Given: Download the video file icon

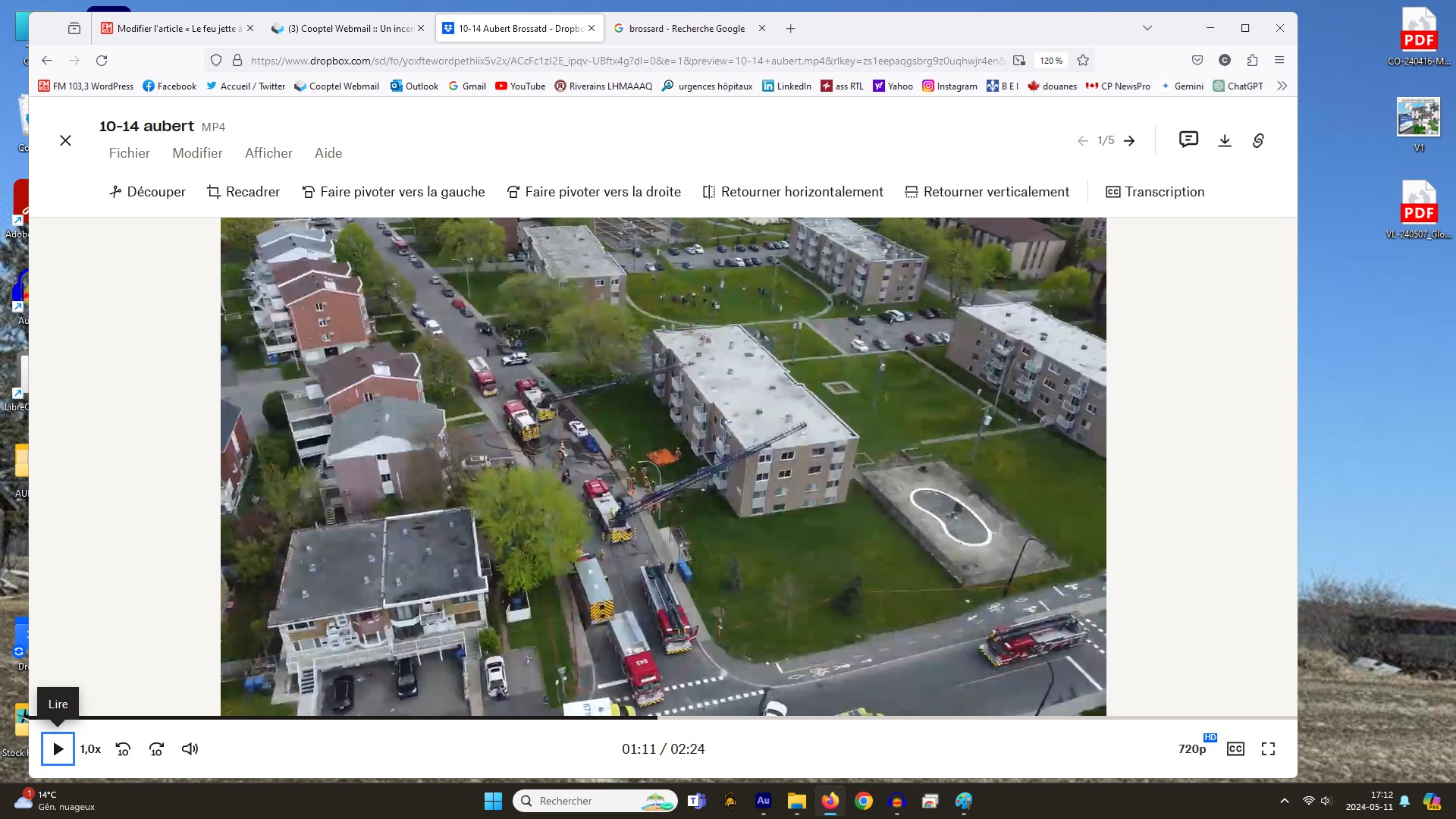Looking at the screenshot, I should click(x=1225, y=140).
